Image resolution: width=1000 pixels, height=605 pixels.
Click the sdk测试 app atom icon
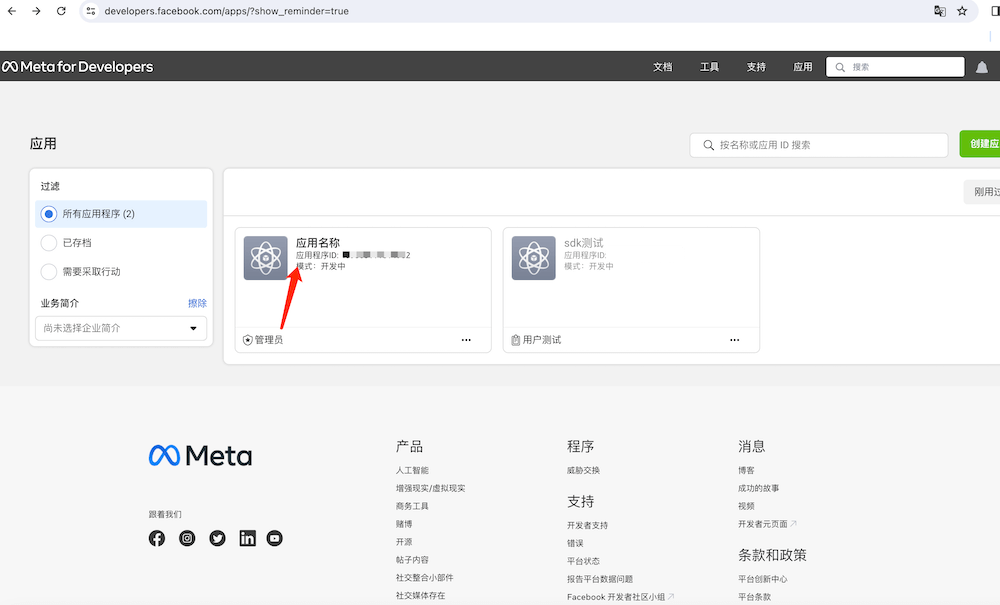[x=533, y=258]
